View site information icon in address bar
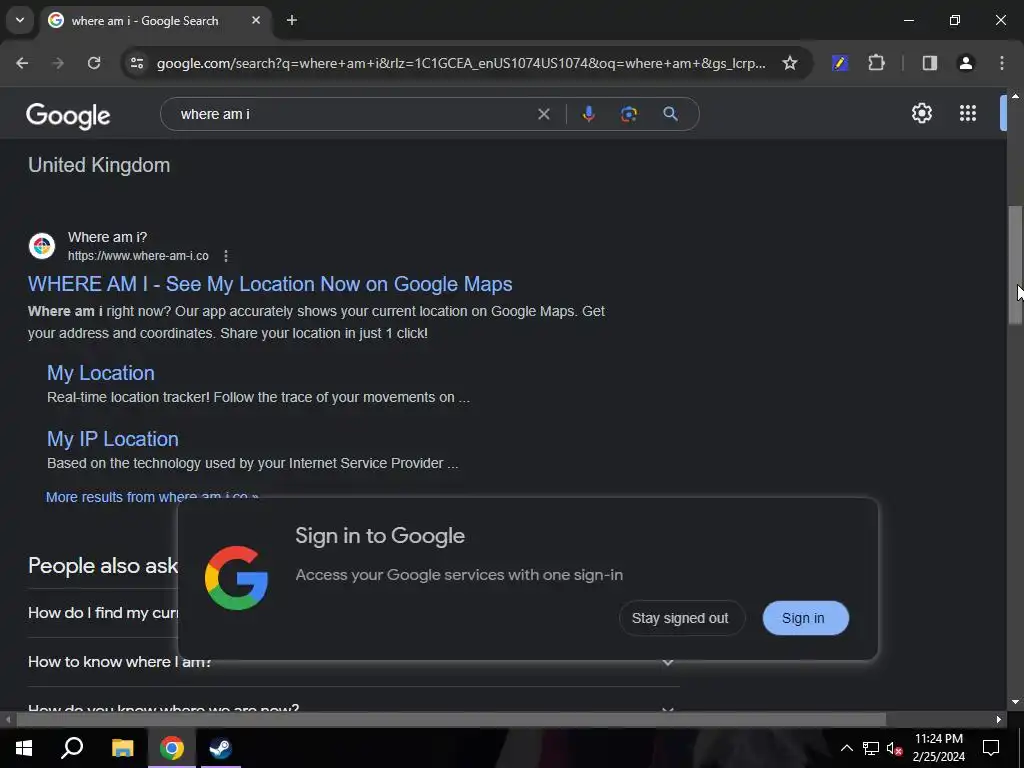The height and width of the screenshot is (768, 1024). (x=136, y=63)
